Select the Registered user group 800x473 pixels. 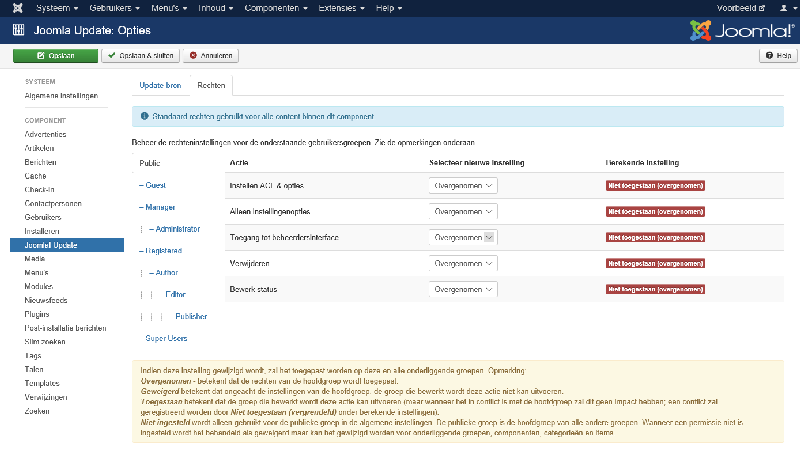tap(160, 251)
